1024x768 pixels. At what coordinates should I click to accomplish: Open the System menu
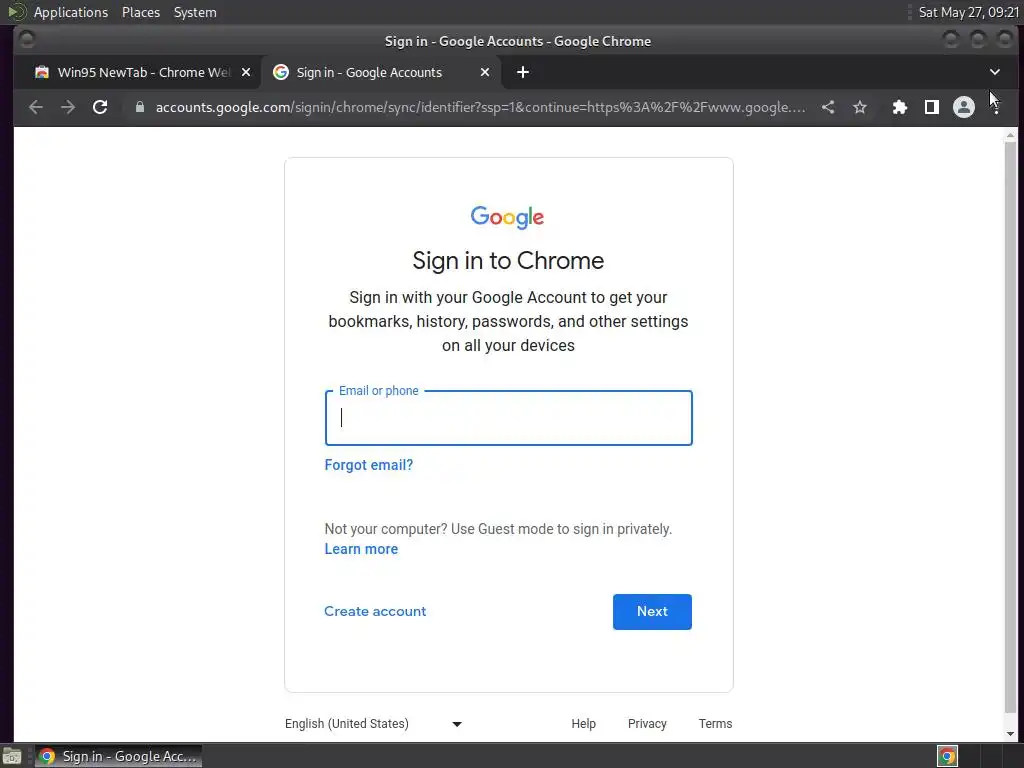click(195, 12)
